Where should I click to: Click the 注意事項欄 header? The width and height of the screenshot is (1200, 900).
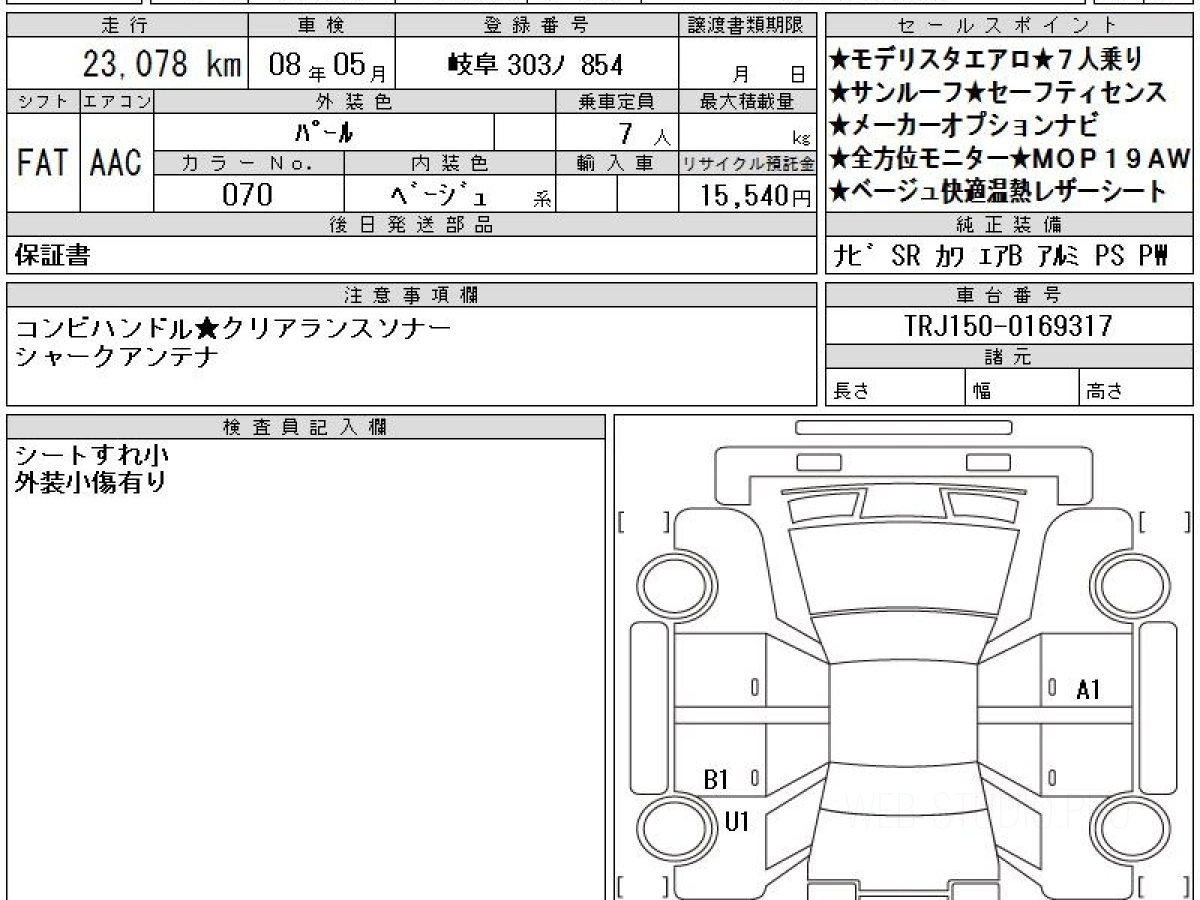pos(411,294)
